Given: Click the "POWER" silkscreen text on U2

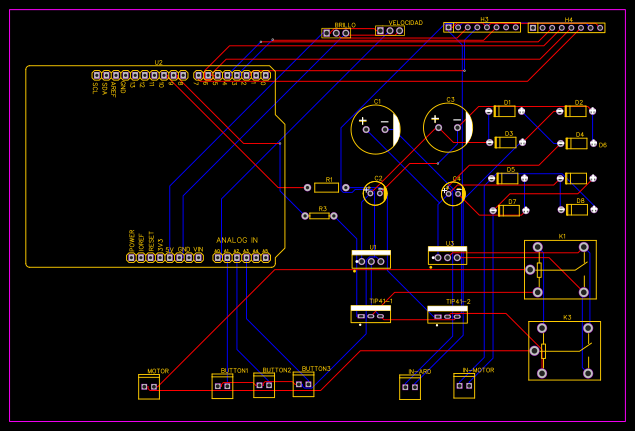Looking at the screenshot, I should click(132, 240).
